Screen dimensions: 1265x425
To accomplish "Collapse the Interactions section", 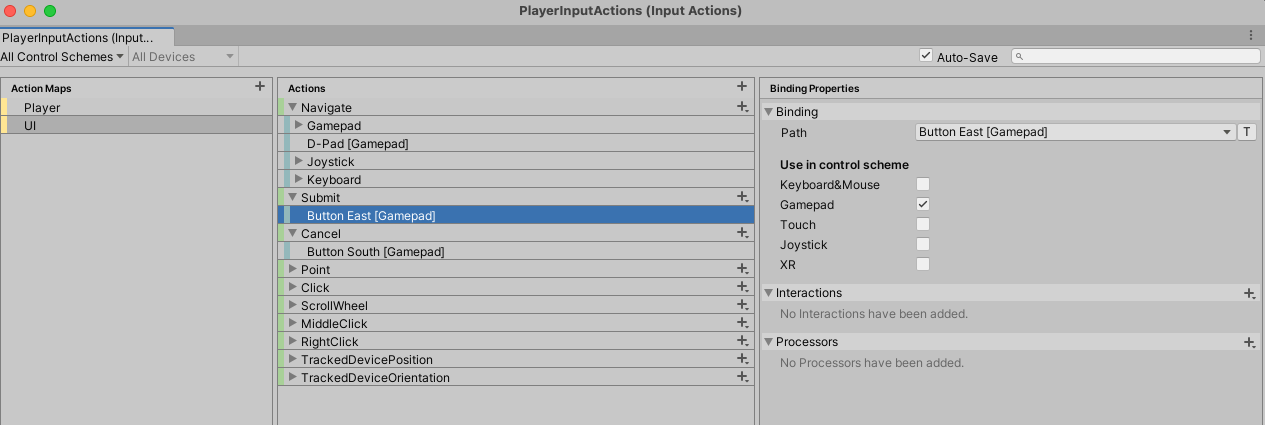I will (769, 293).
